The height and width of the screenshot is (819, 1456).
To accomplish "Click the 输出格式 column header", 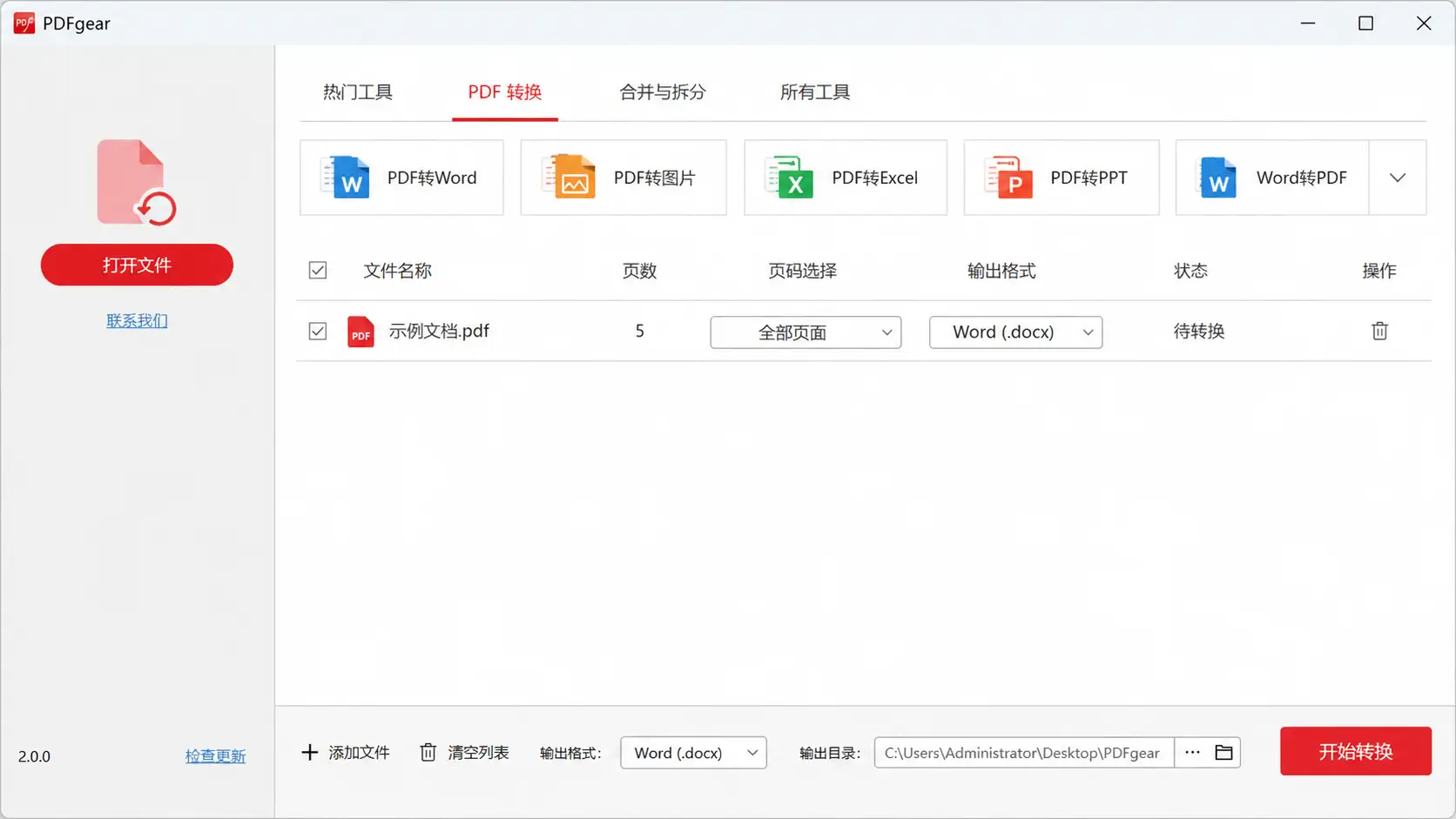I will coord(1001,271).
